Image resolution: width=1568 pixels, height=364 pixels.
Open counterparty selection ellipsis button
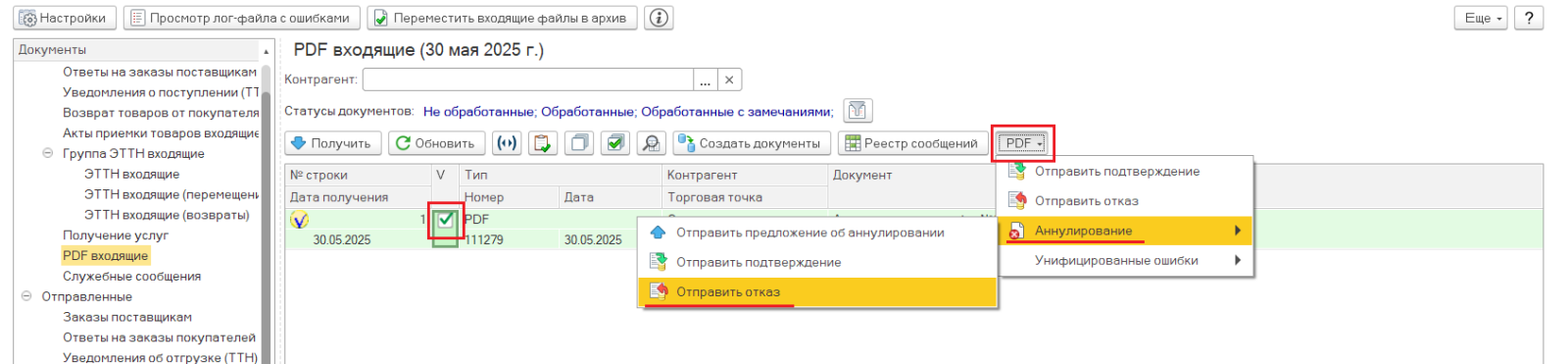[x=706, y=79]
